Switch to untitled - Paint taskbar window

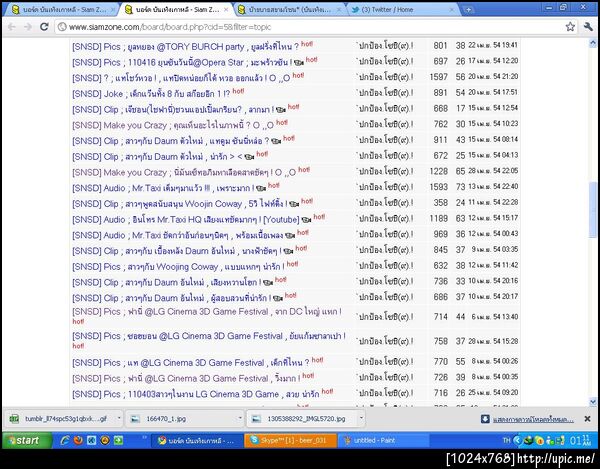point(384,441)
